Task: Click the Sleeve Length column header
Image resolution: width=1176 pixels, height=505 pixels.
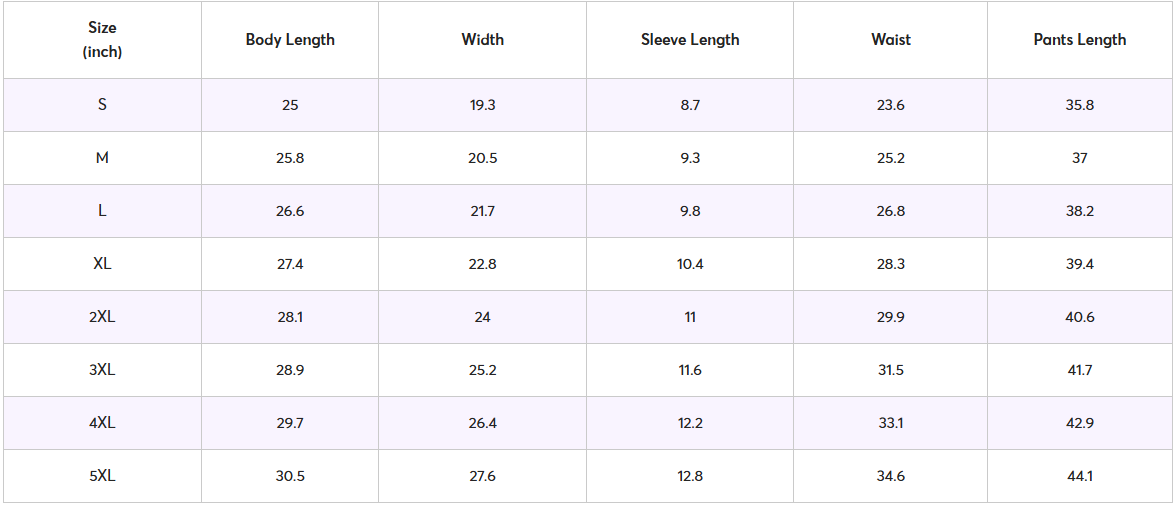Action: pyautogui.click(x=690, y=40)
